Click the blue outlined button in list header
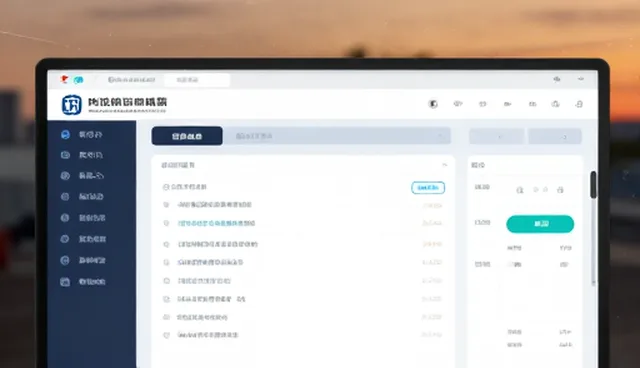640x368 pixels. 428,188
